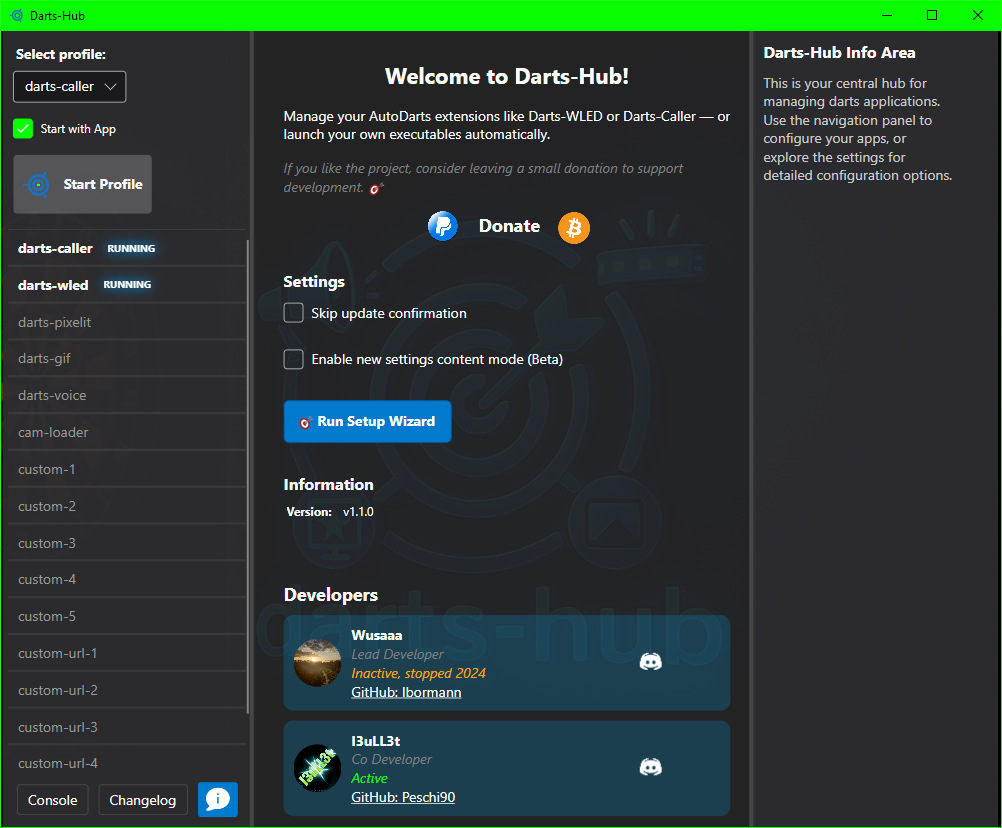Click the Start Profile button
Viewport: 1002px width, 828px height.
tap(82, 184)
